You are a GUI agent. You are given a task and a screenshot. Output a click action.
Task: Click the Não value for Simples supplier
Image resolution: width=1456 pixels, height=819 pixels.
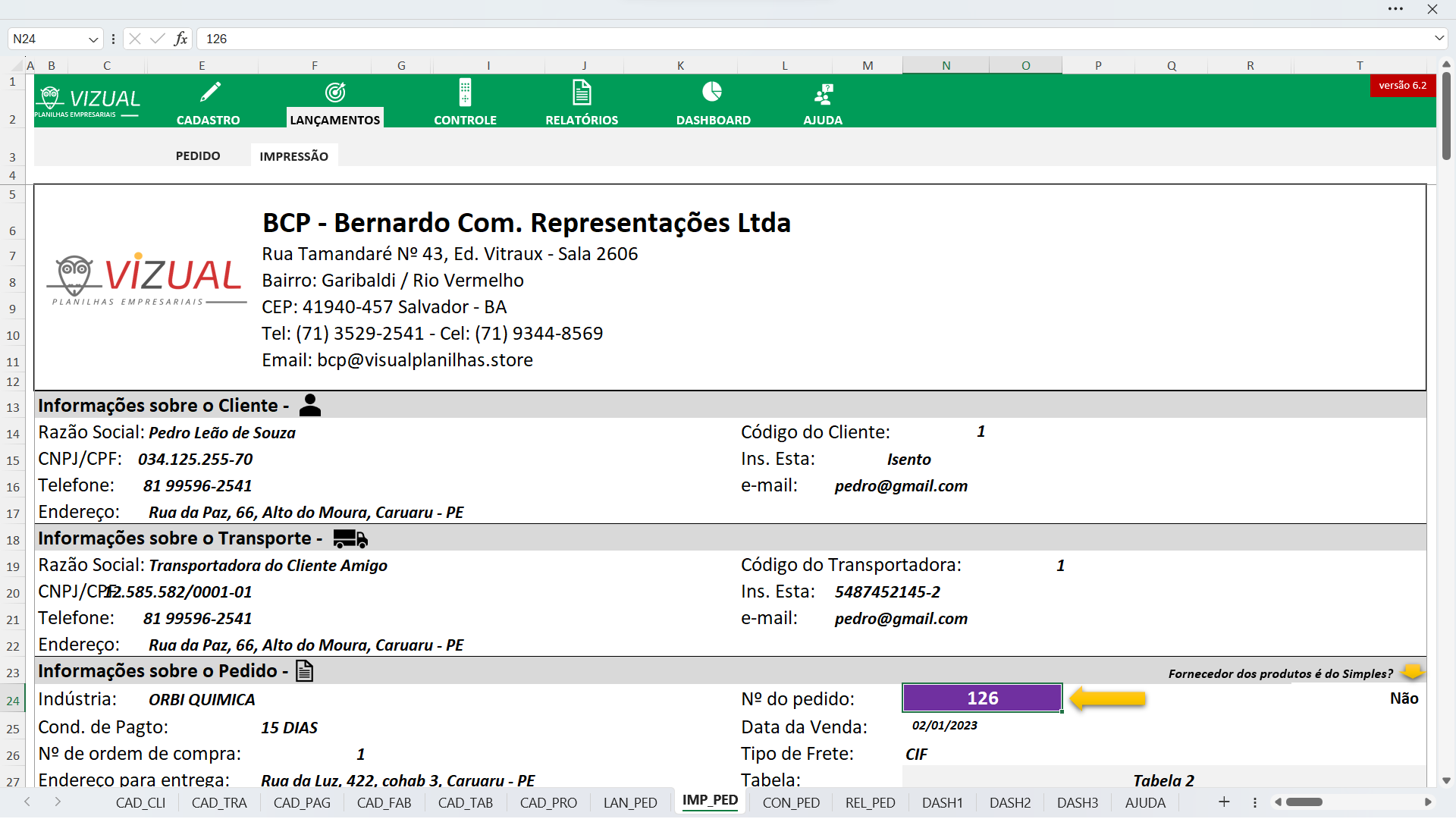pyautogui.click(x=1404, y=698)
